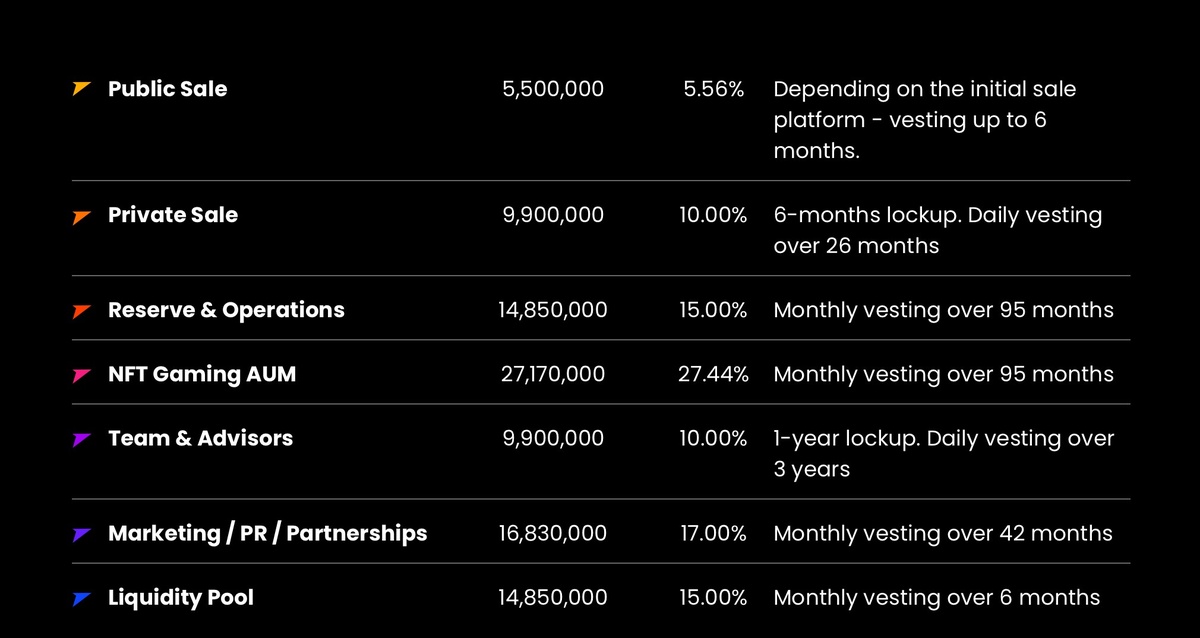Click the red-orange arrow beside Reserve & Operations

[82, 311]
